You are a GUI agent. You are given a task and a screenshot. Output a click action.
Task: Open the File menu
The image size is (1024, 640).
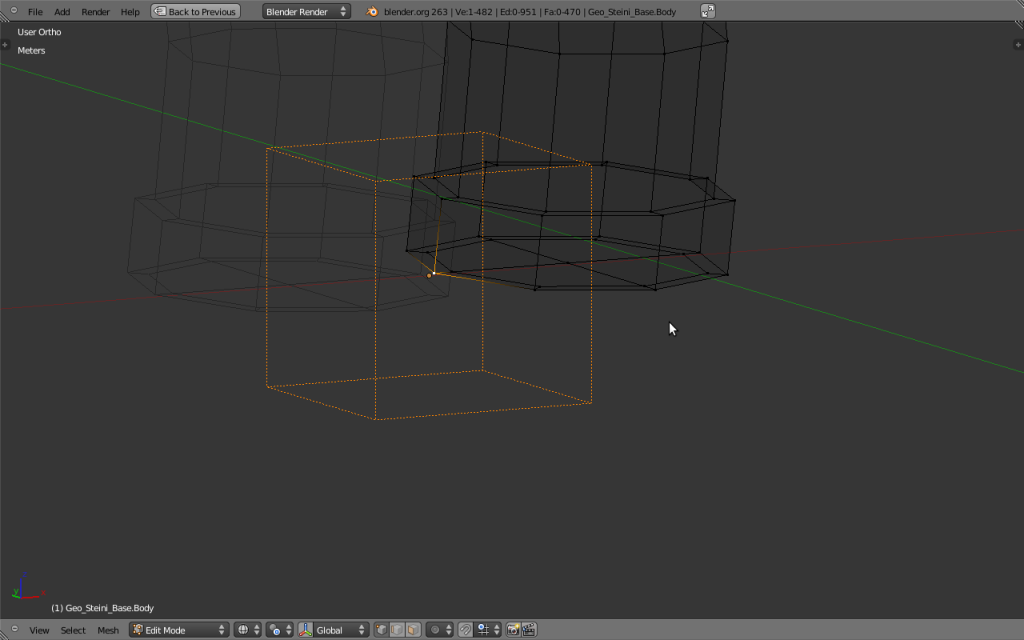[x=35, y=12]
